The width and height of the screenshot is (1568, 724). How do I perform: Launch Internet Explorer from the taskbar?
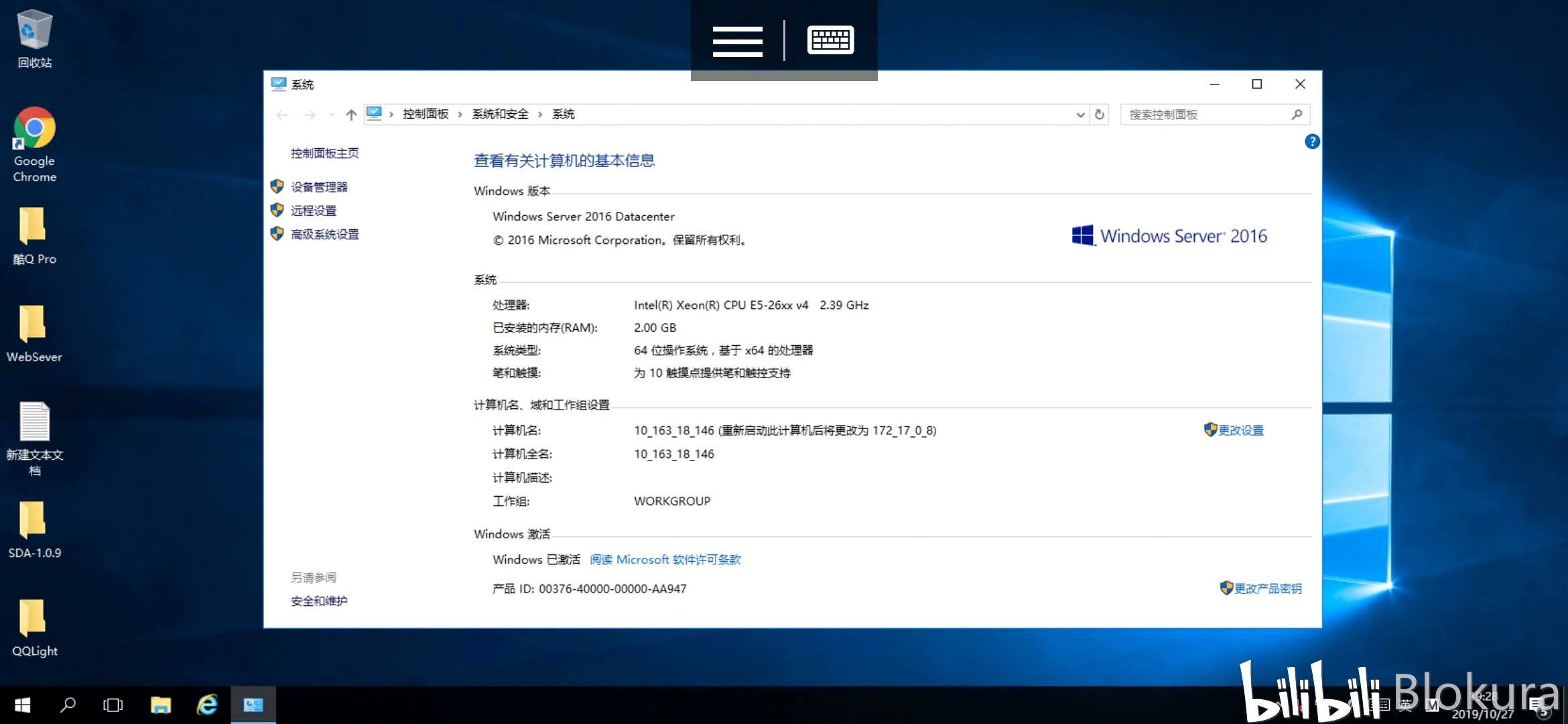pyautogui.click(x=207, y=705)
